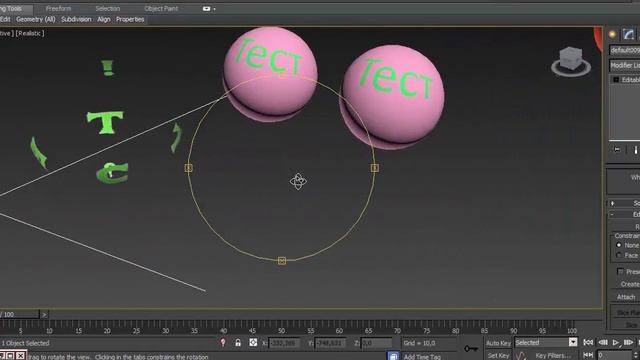The image size is (640, 360).
Task: Click the '1 Object Selected' status text
Action: pos(25,343)
